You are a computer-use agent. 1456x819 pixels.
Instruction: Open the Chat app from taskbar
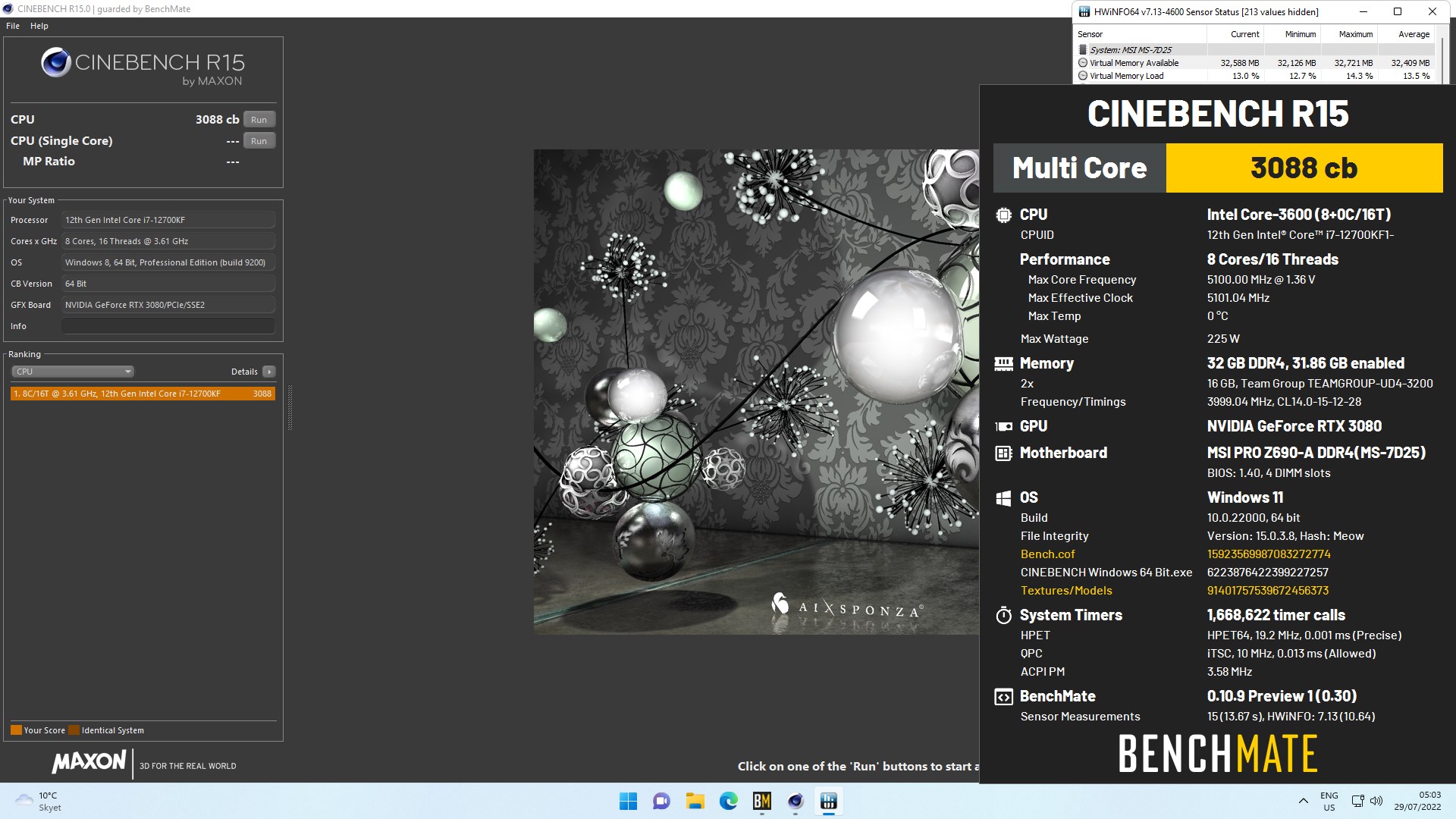pos(661,802)
